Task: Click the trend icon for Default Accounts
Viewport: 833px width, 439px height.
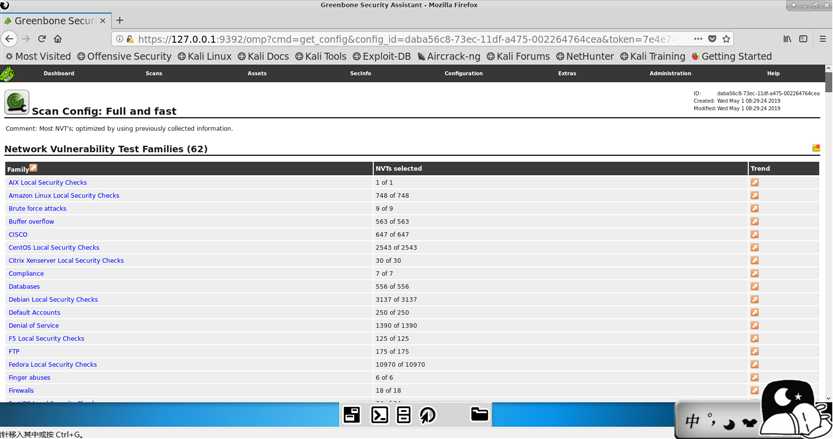Action: [x=754, y=313]
